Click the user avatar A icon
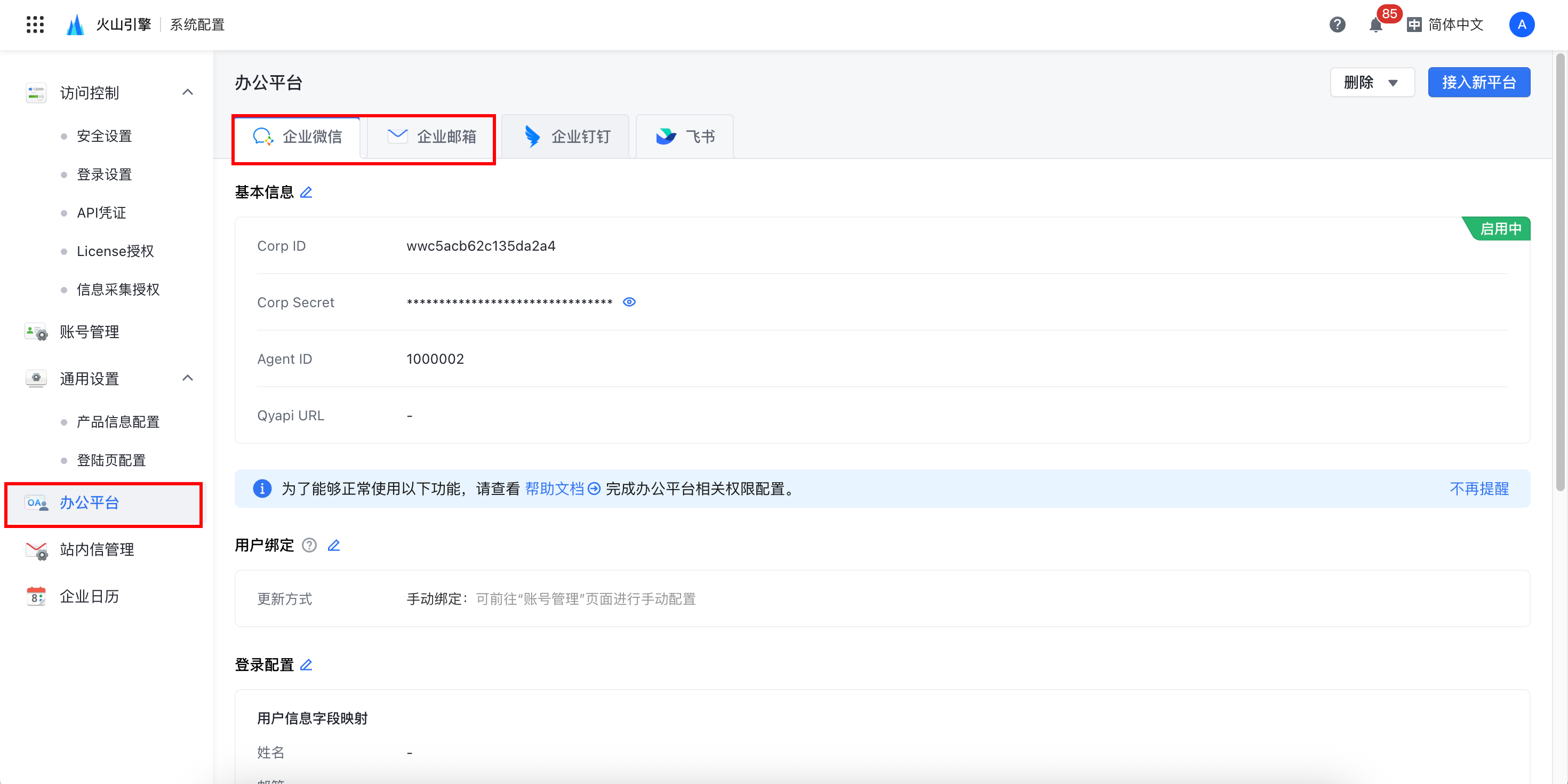The height and width of the screenshot is (784, 1568). point(1521,25)
